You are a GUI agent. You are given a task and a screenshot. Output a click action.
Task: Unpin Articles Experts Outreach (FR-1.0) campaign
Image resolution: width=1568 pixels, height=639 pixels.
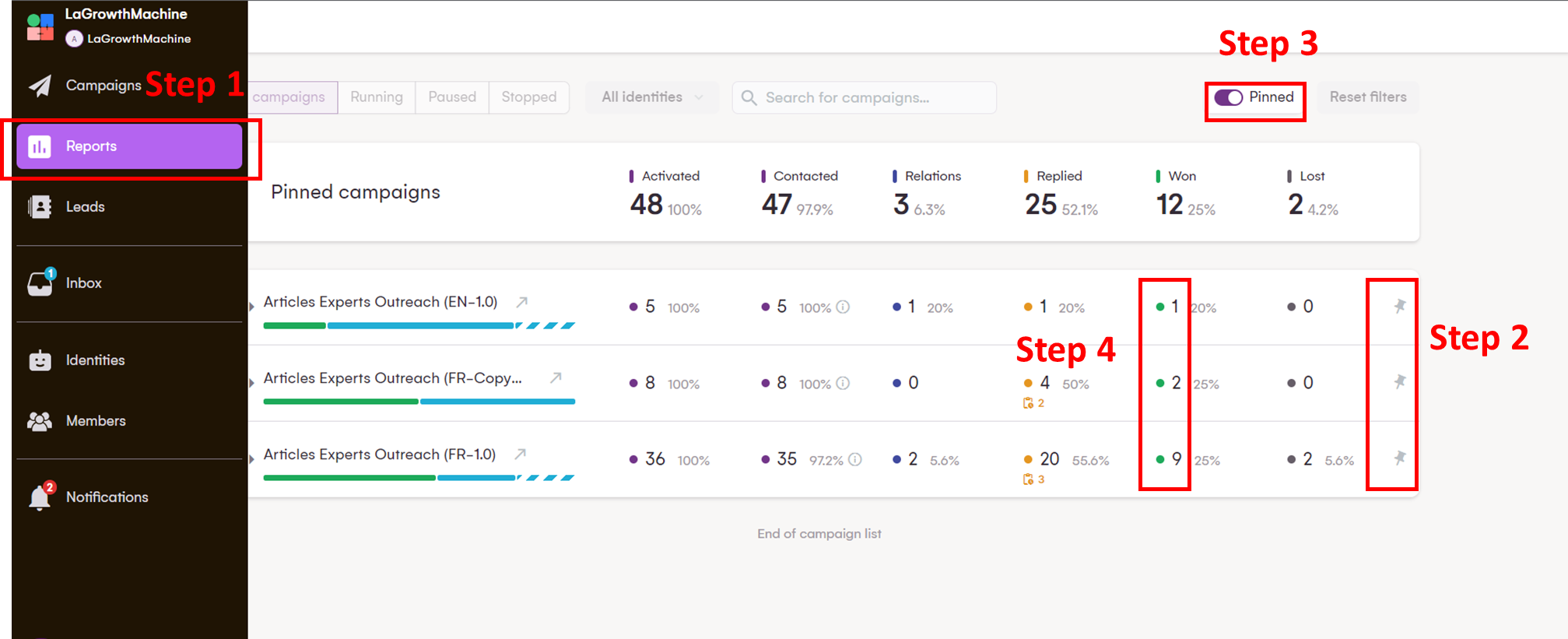point(1399,458)
